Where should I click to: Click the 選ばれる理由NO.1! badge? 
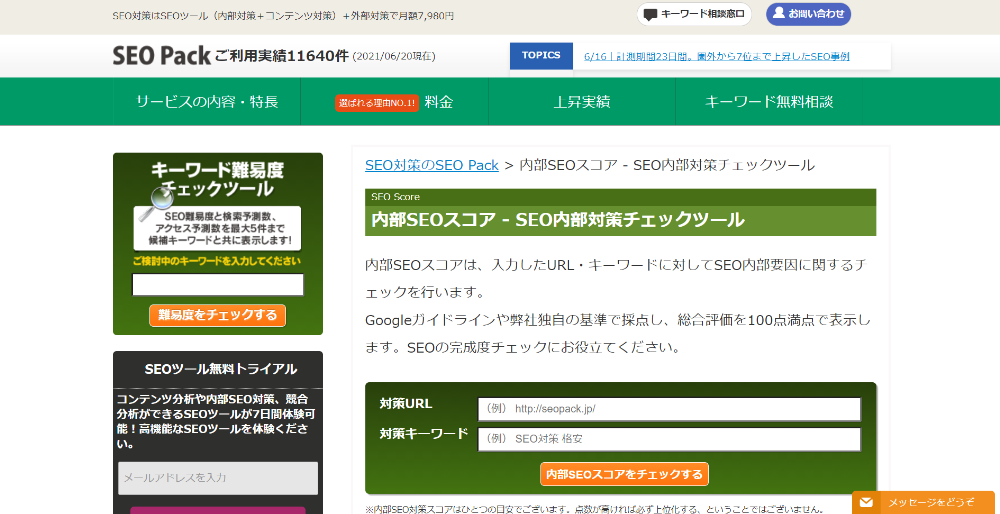pyautogui.click(x=376, y=103)
